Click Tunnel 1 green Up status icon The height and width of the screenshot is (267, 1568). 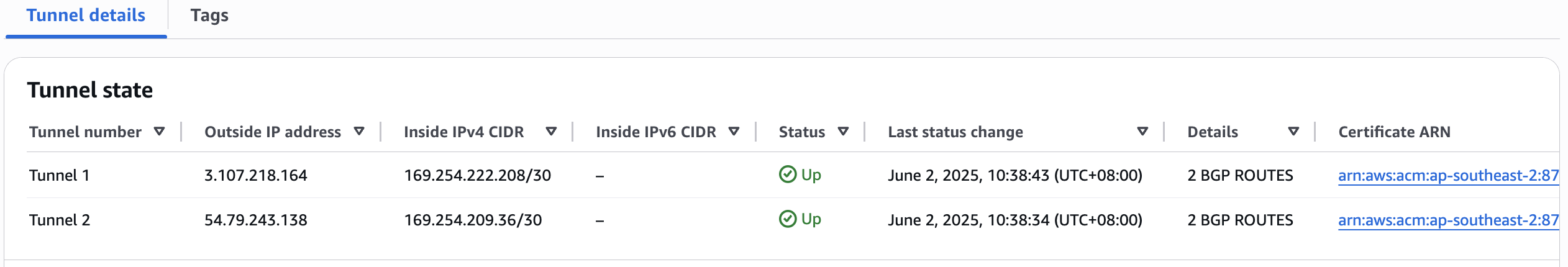pos(787,174)
